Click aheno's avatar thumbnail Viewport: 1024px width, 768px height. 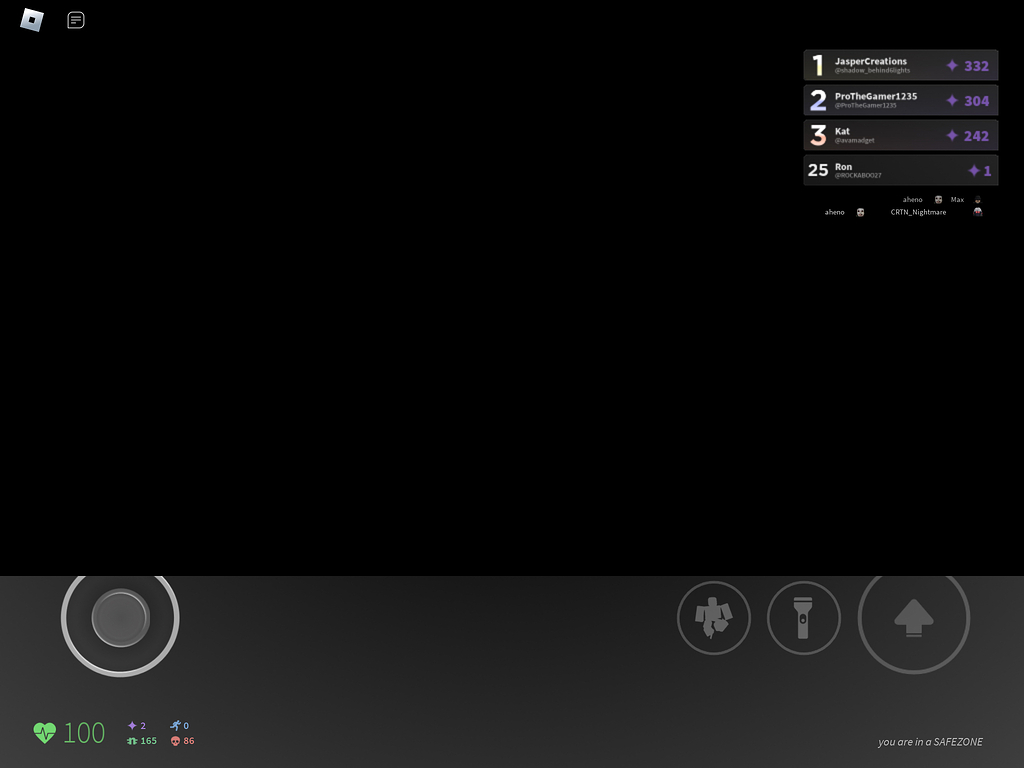coord(938,199)
